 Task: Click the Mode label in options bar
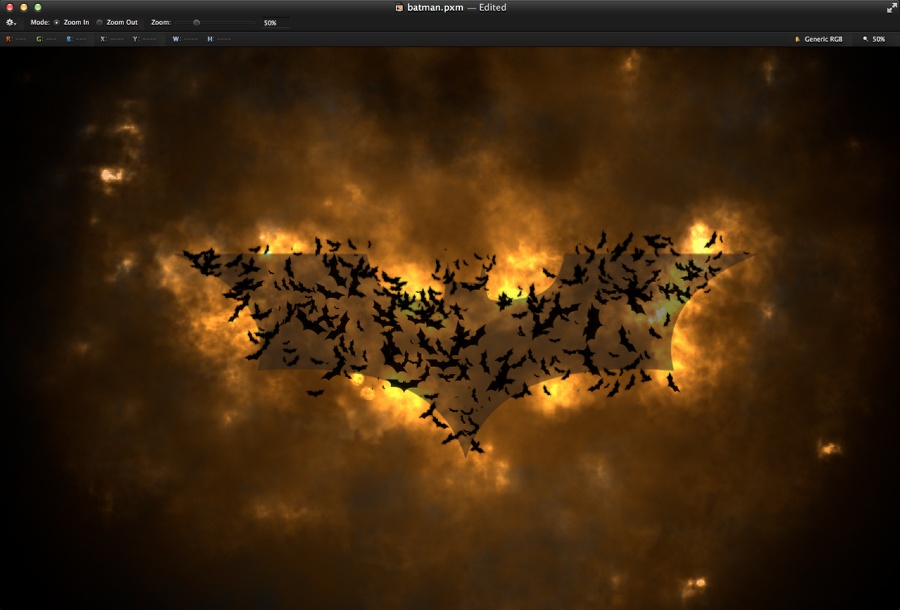click(40, 22)
